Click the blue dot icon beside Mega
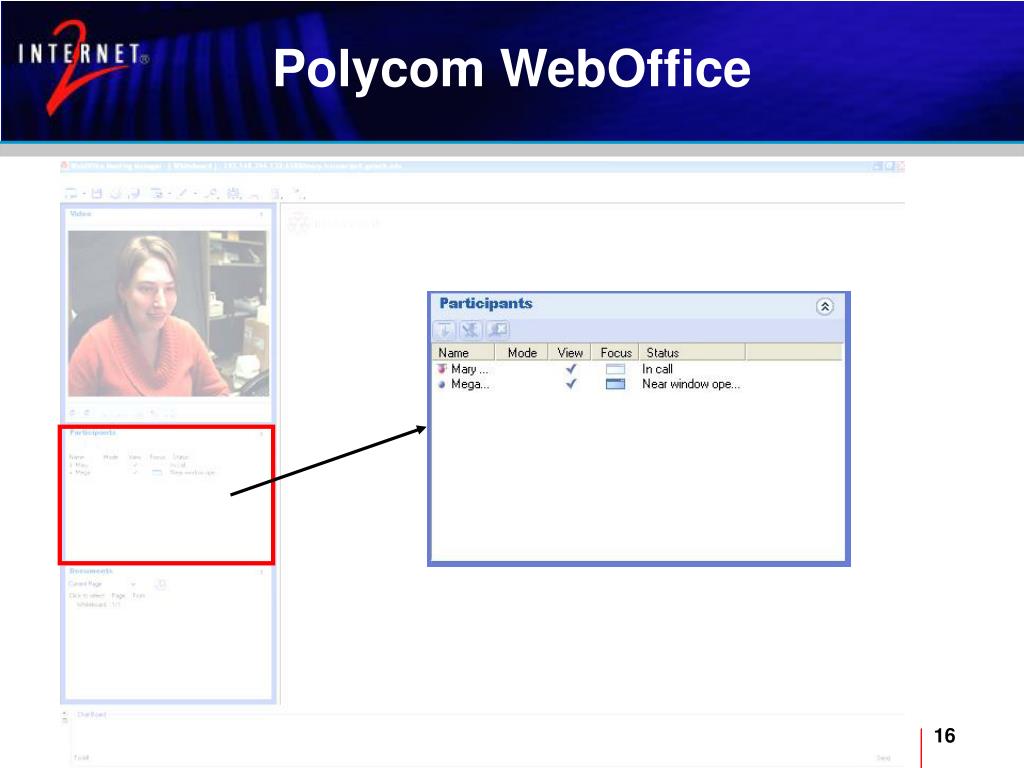 point(441,385)
